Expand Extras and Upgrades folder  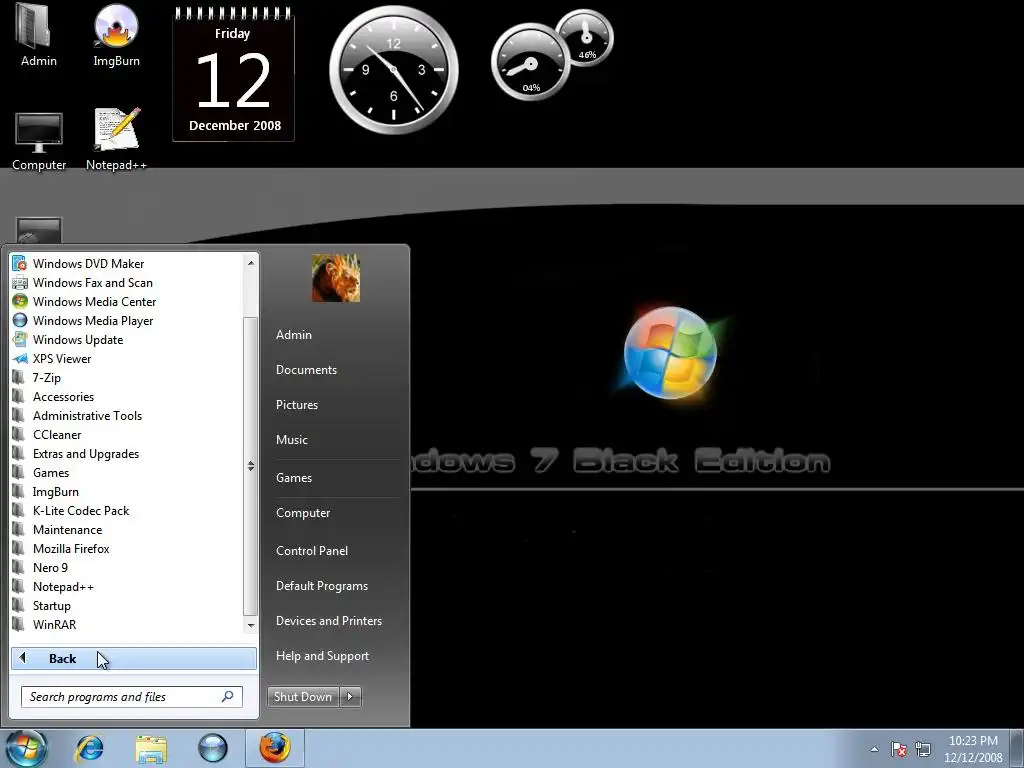coord(76,453)
